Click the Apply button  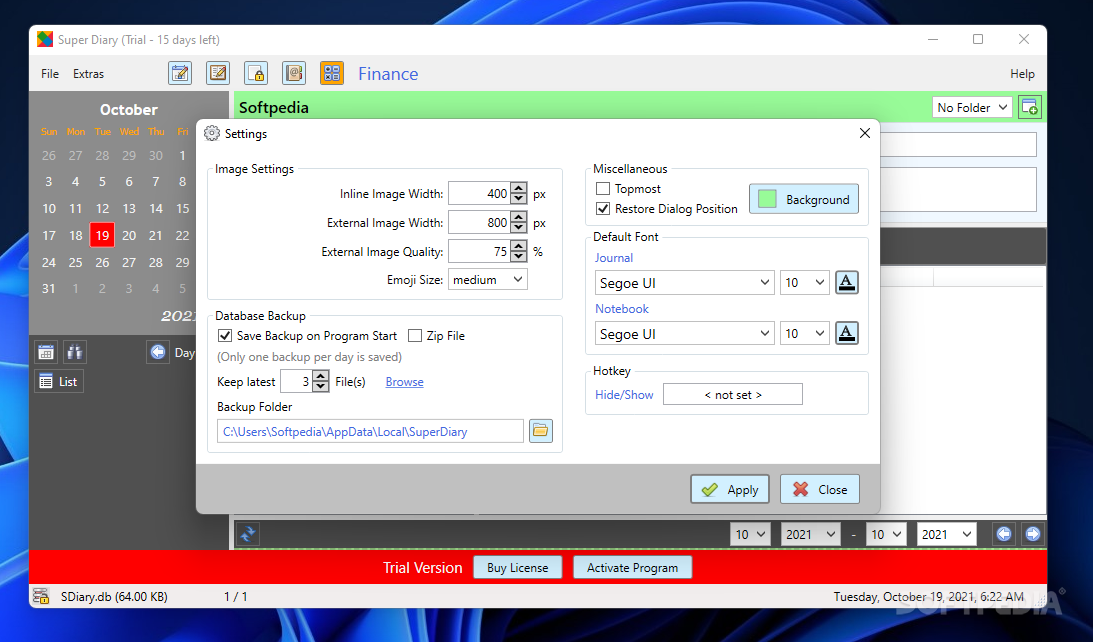pos(730,489)
